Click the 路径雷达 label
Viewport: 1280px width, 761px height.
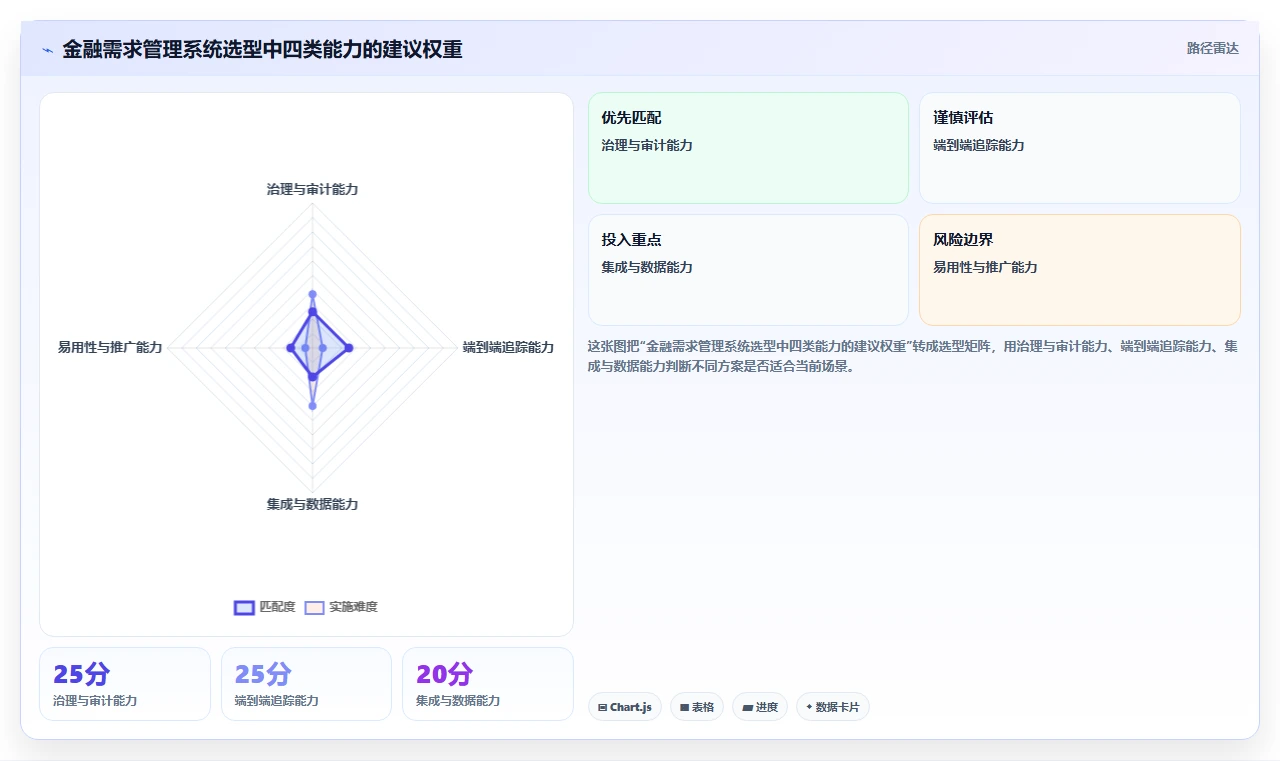1213,48
